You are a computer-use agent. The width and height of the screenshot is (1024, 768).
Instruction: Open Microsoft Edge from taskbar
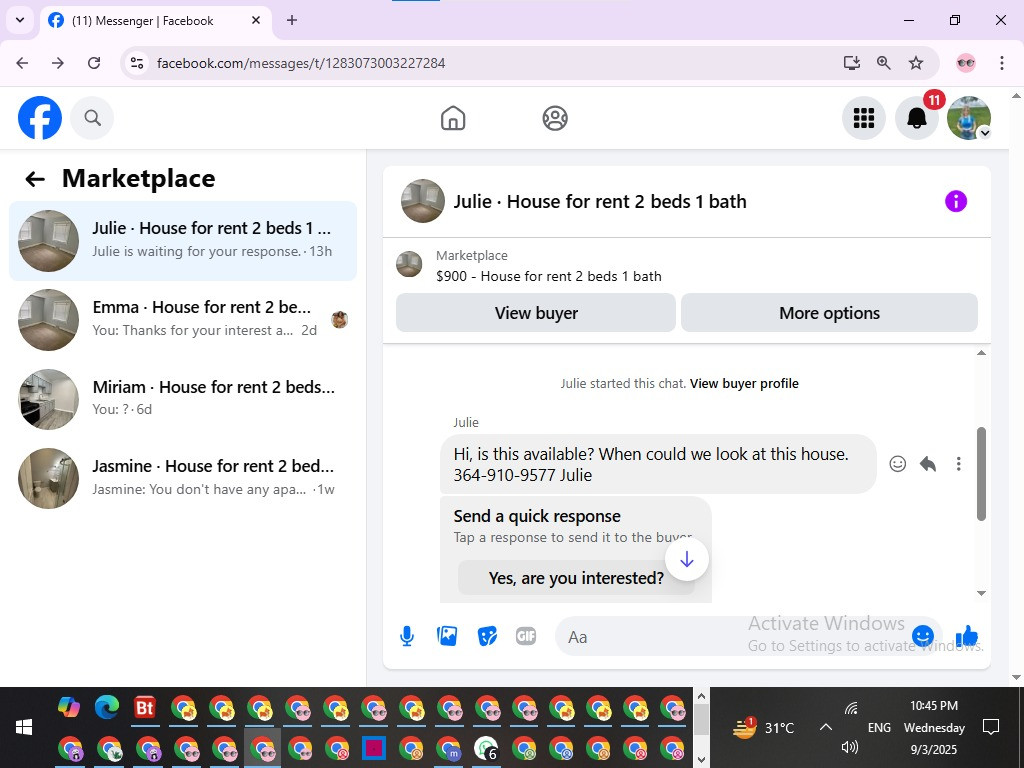(107, 707)
